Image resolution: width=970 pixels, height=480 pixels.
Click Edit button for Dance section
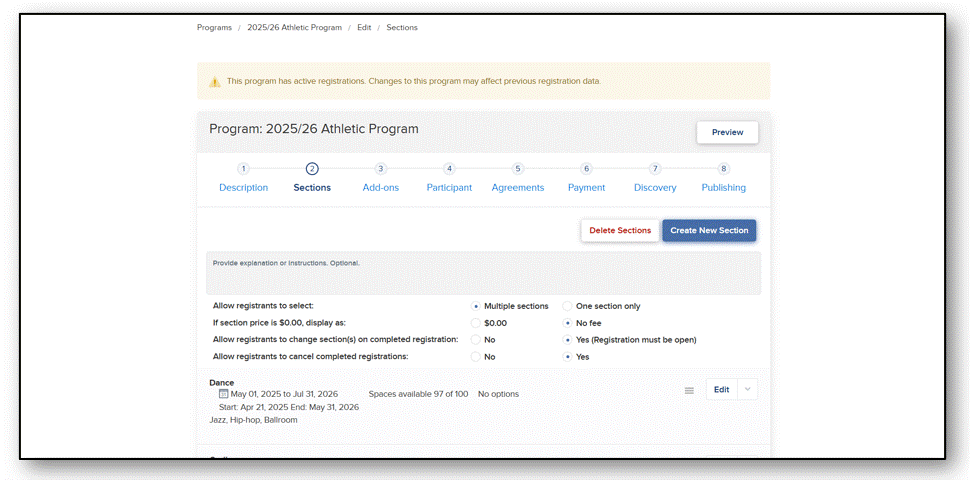pyautogui.click(x=722, y=390)
